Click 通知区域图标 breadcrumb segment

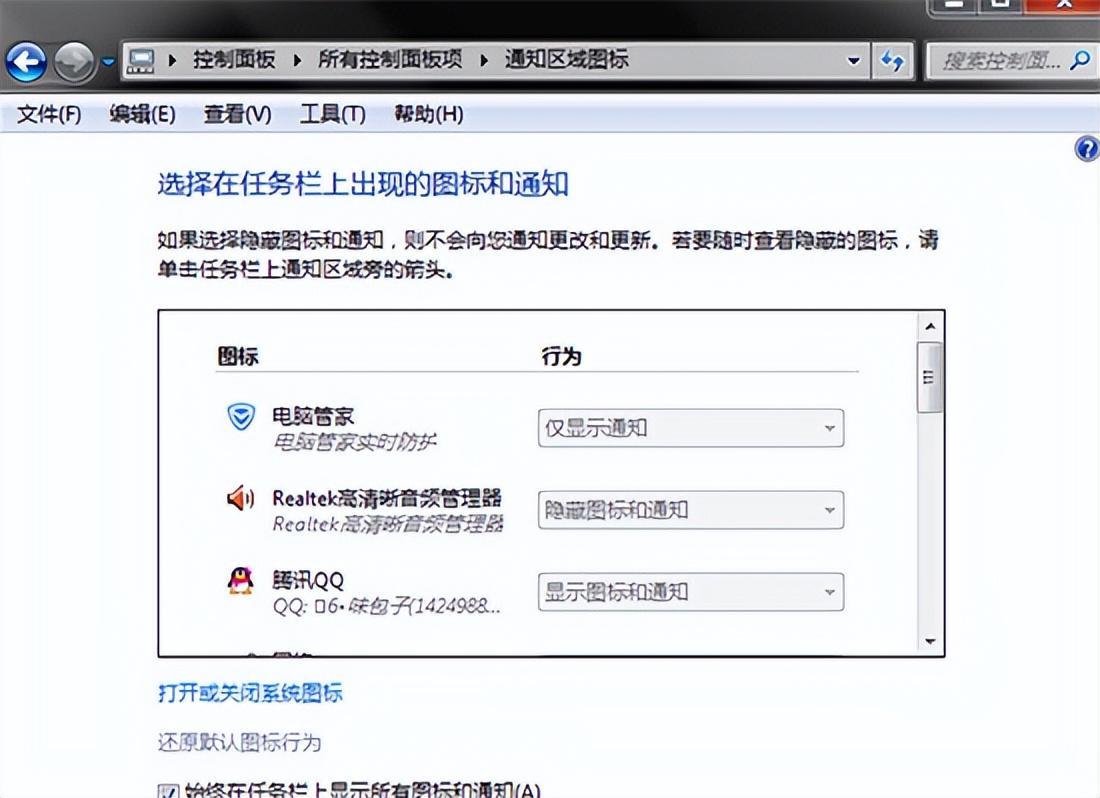coord(566,60)
